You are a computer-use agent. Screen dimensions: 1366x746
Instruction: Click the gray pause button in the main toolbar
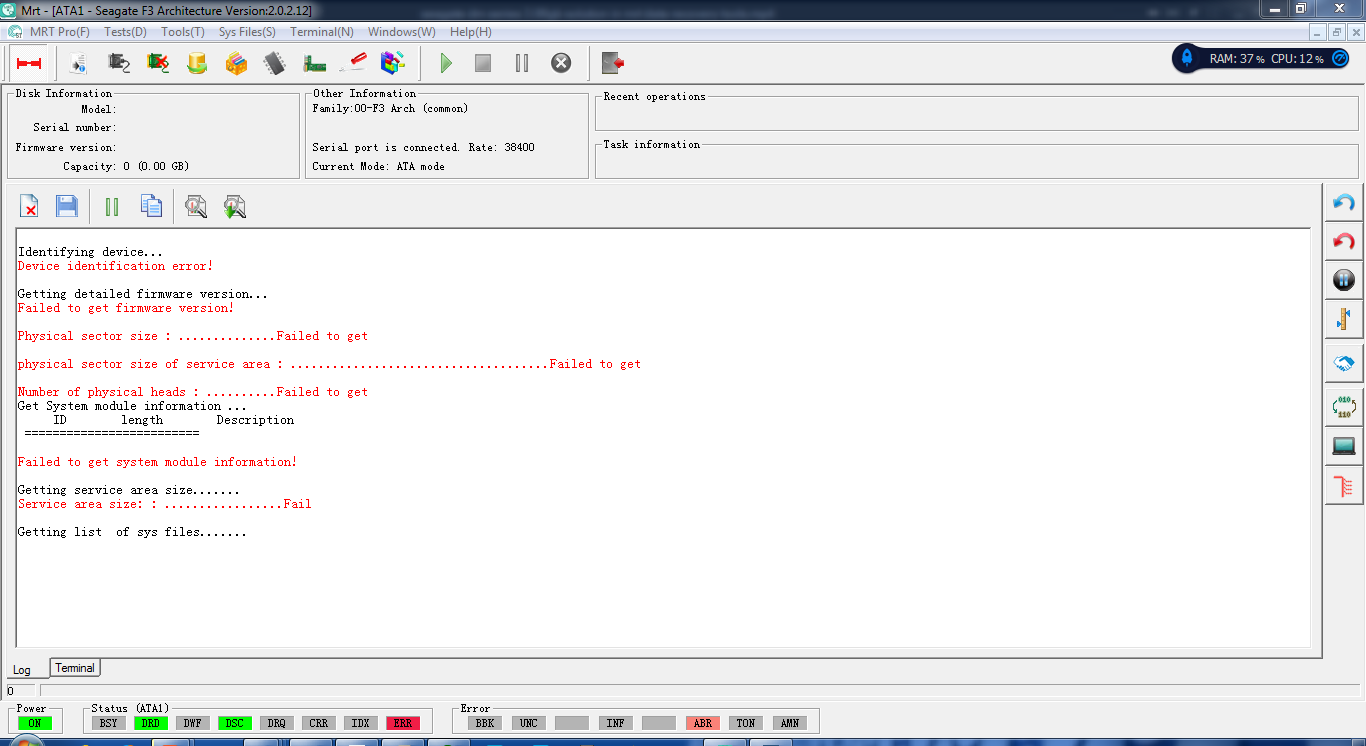point(522,63)
